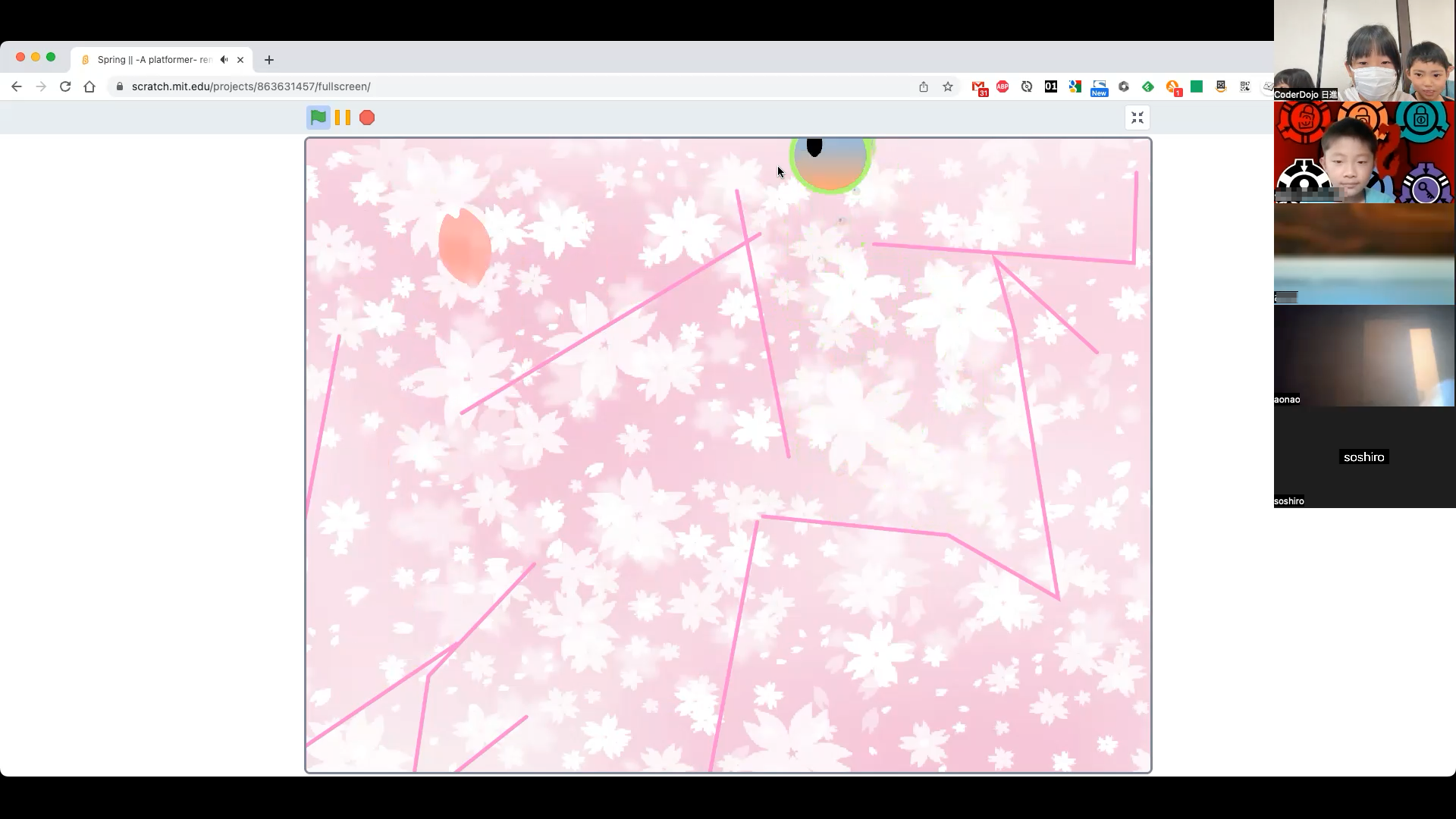Close the Spring platformer tab
1456x819 pixels.
[x=240, y=60]
